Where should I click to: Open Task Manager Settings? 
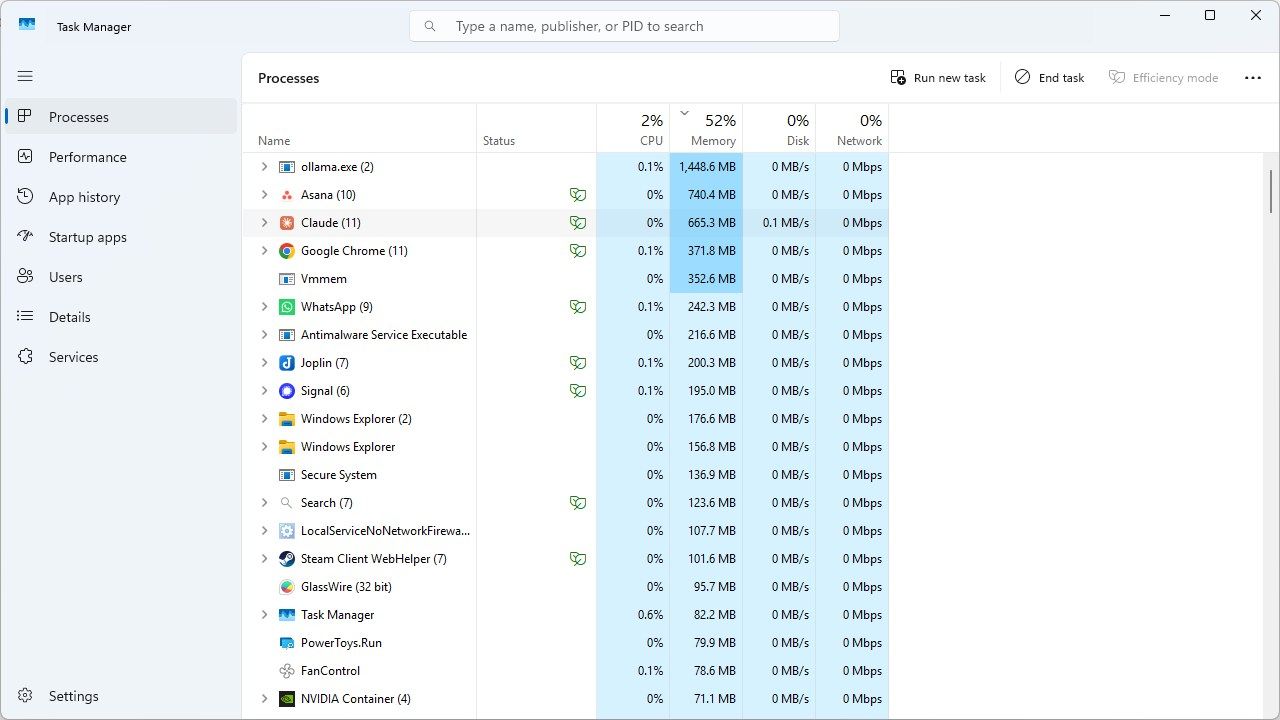(121, 696)
